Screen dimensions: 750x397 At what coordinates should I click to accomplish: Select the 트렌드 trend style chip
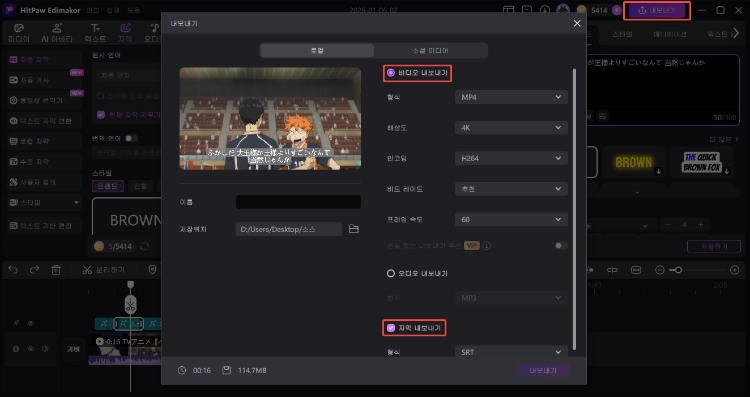click(x=108, y=186)
